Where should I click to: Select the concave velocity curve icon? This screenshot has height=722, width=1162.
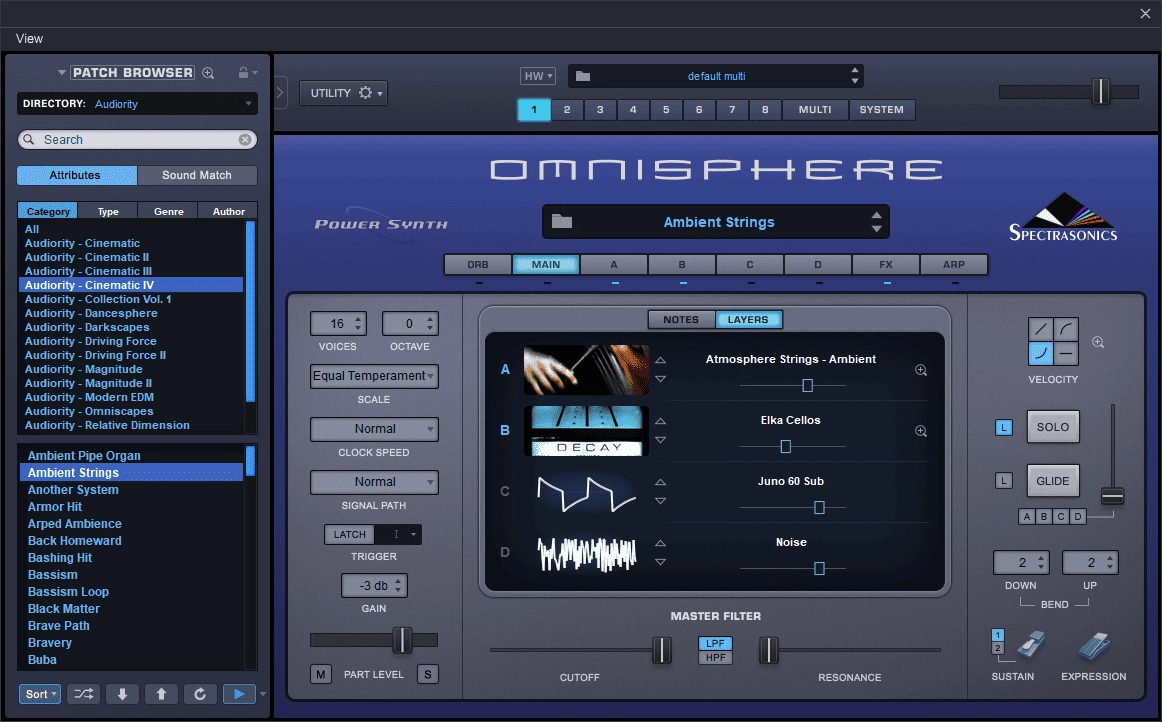coord(1040,354)
